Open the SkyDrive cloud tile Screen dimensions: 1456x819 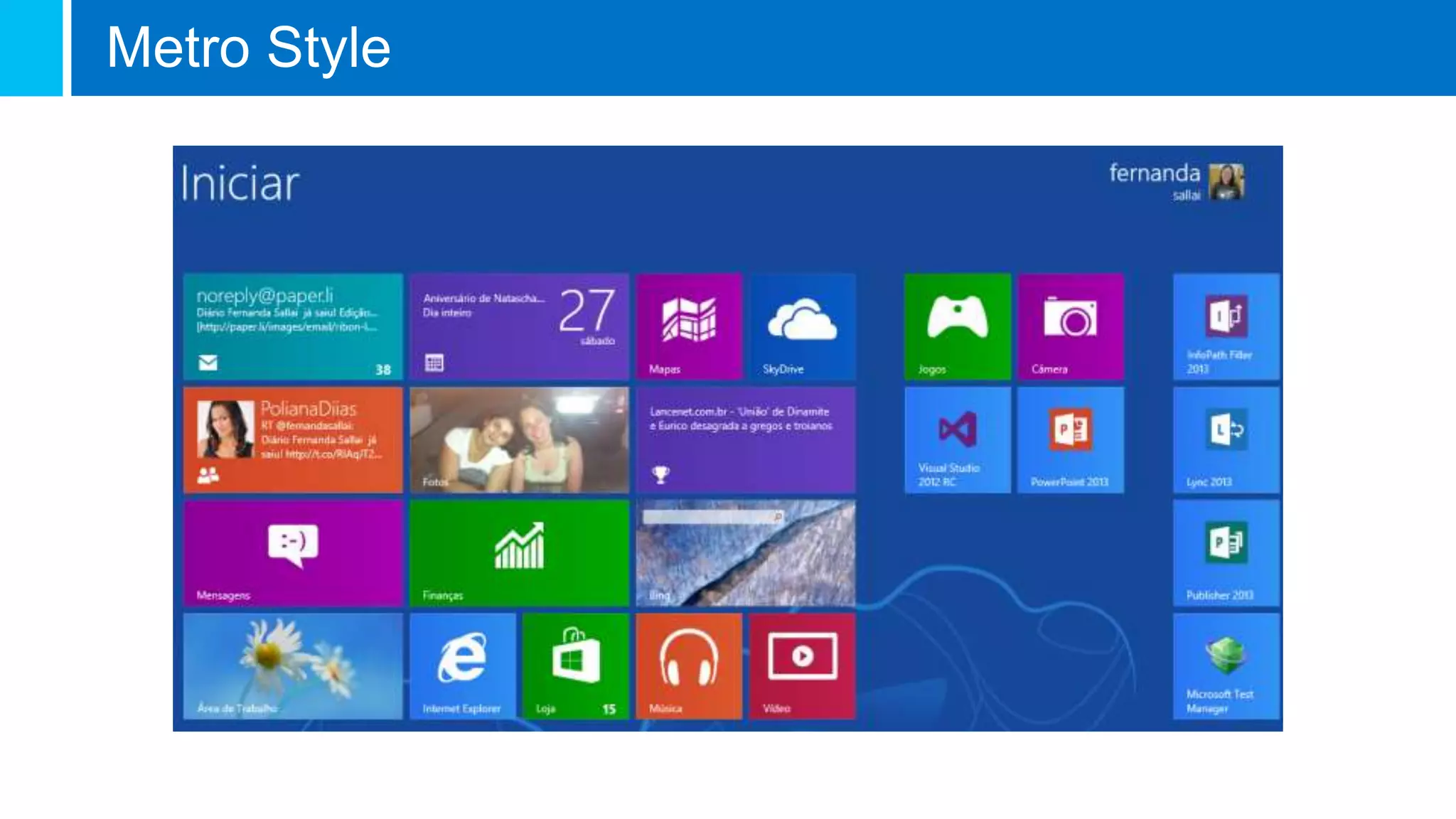coord(803,326)
